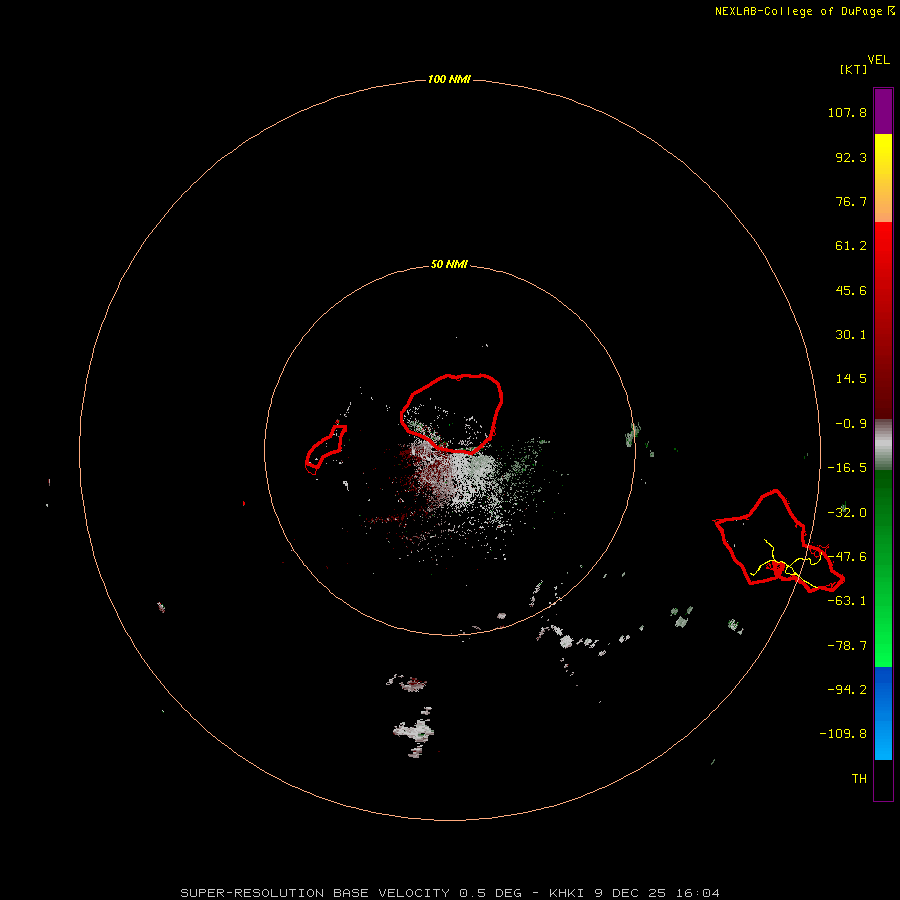Select the -47.6 velocity scale value

(847, 557)
